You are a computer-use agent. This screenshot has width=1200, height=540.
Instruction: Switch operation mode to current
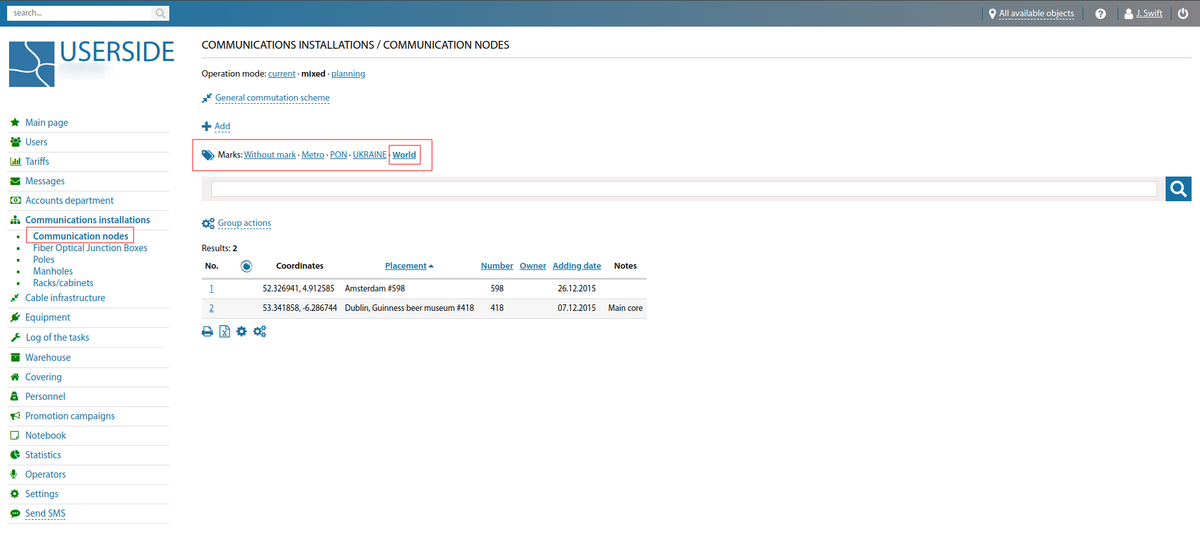tap(281, 74)
